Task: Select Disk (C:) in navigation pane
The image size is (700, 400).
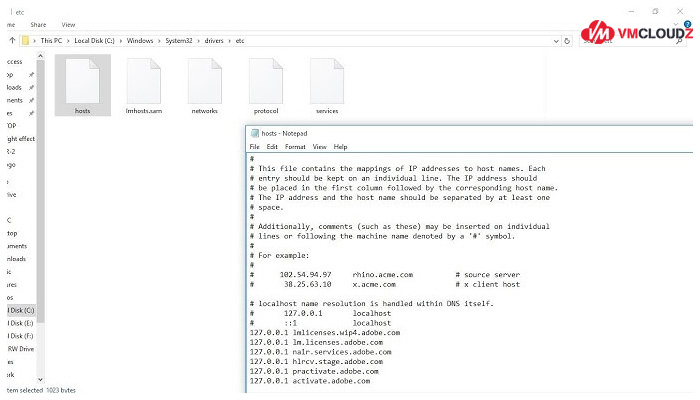Action: click(x=21, y=310)
